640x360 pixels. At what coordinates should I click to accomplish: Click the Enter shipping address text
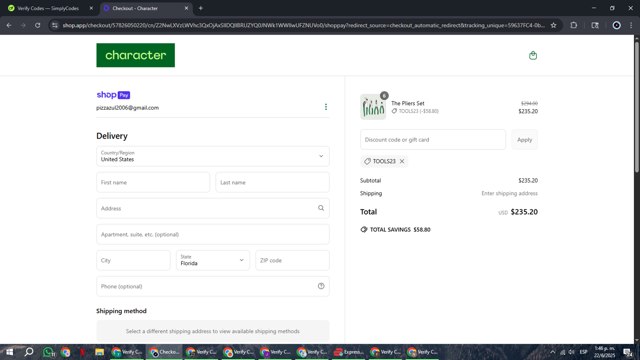click(x=509, y=193)
